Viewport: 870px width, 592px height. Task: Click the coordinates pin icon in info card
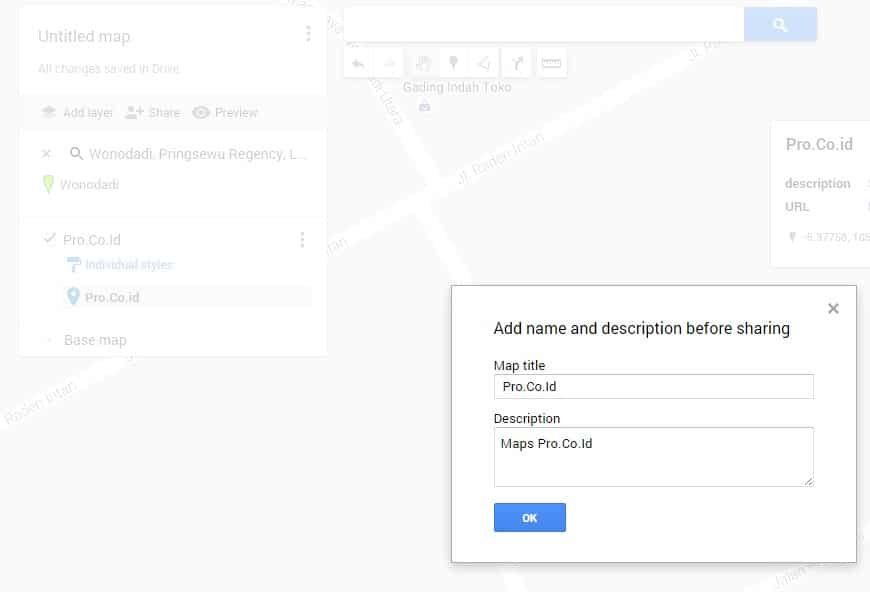click(x=792, y=237)
